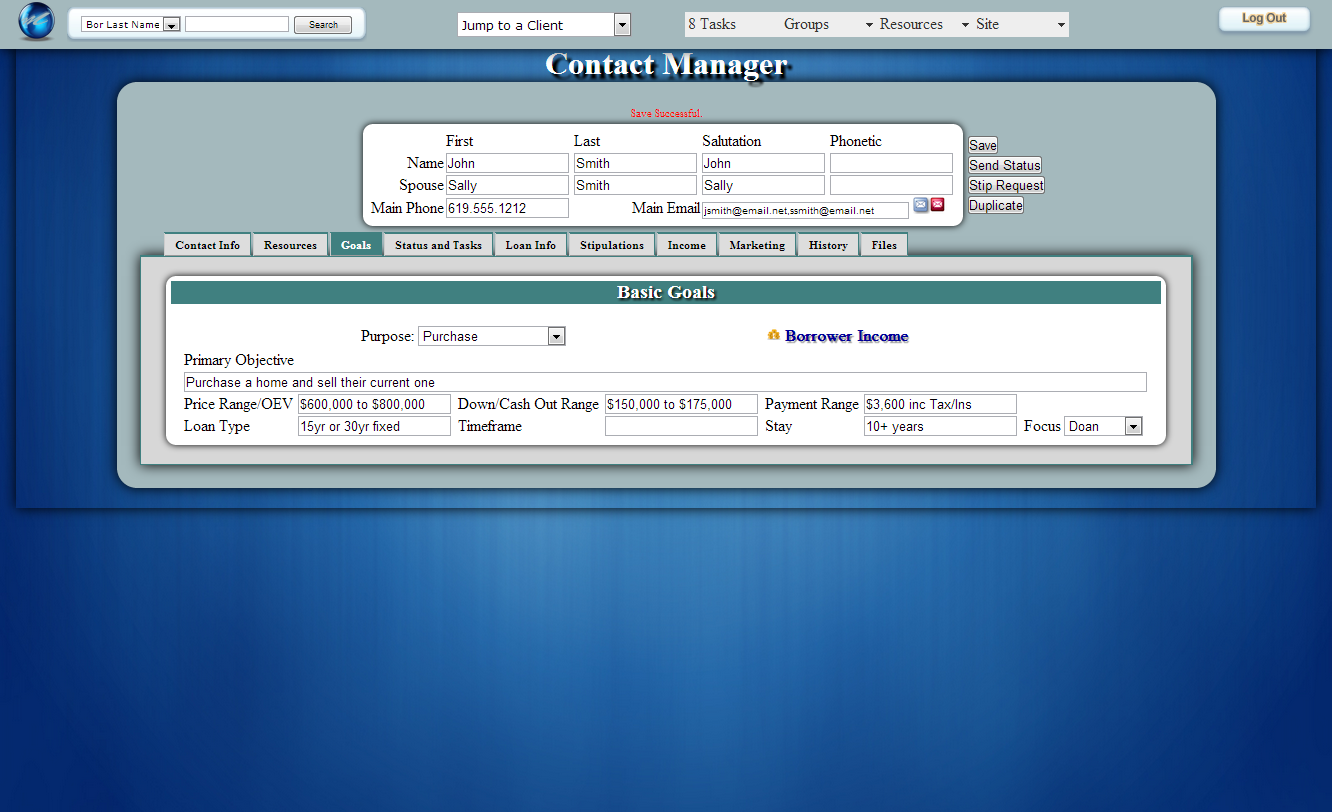Open the Site menu

[x=1020, y=25]
